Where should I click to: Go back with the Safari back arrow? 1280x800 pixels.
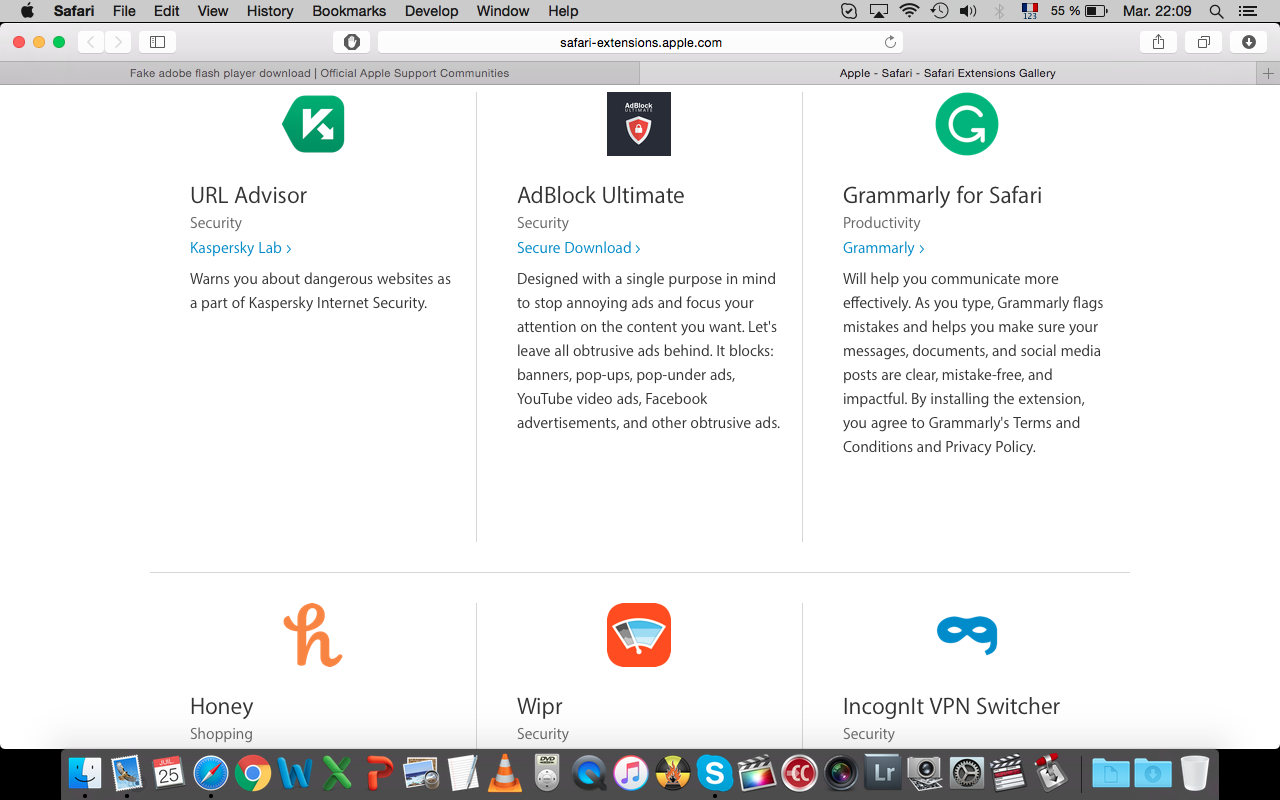click(91, 42)
